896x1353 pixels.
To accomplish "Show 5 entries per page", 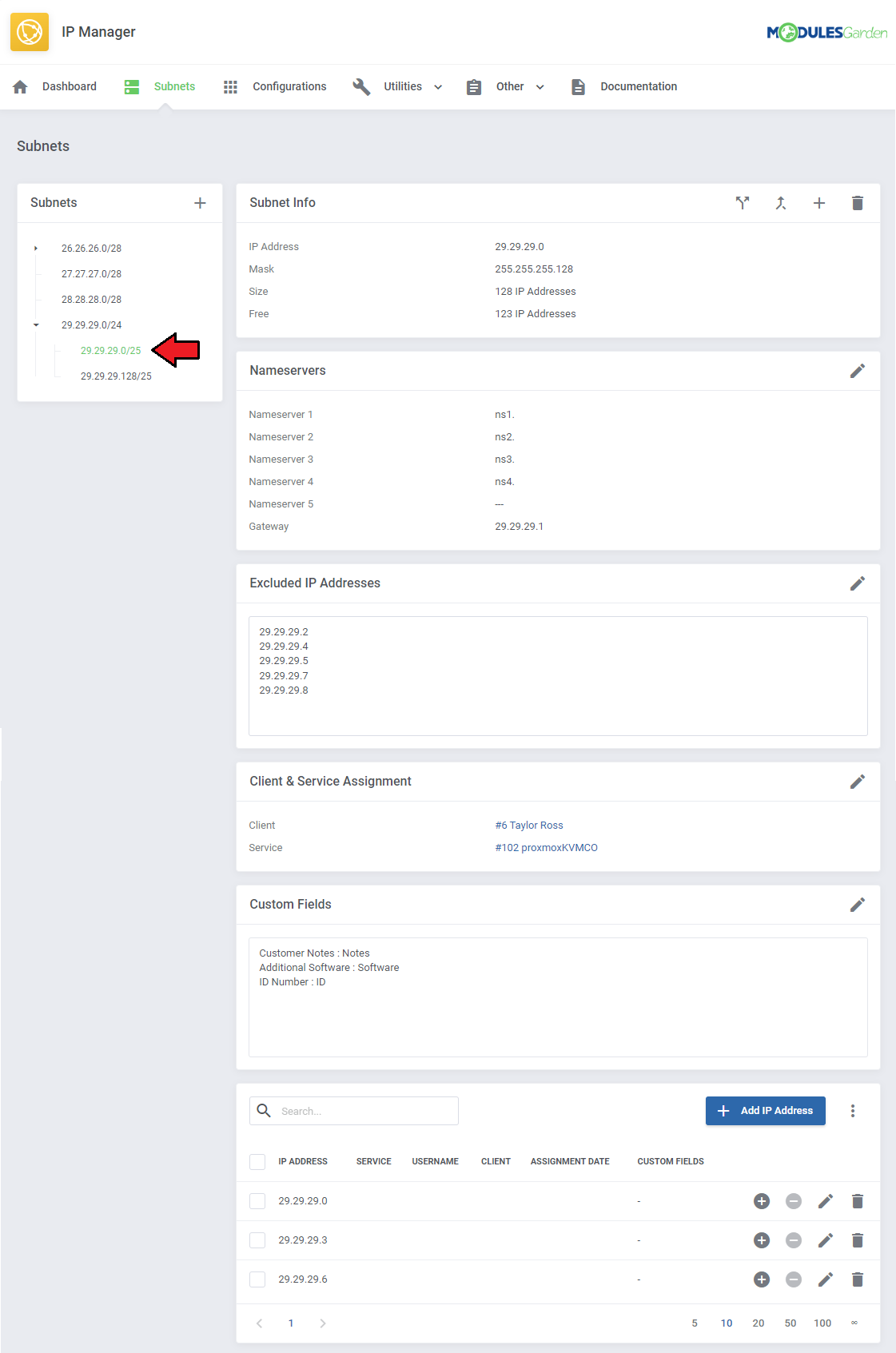I will [x=695, y=1323].
